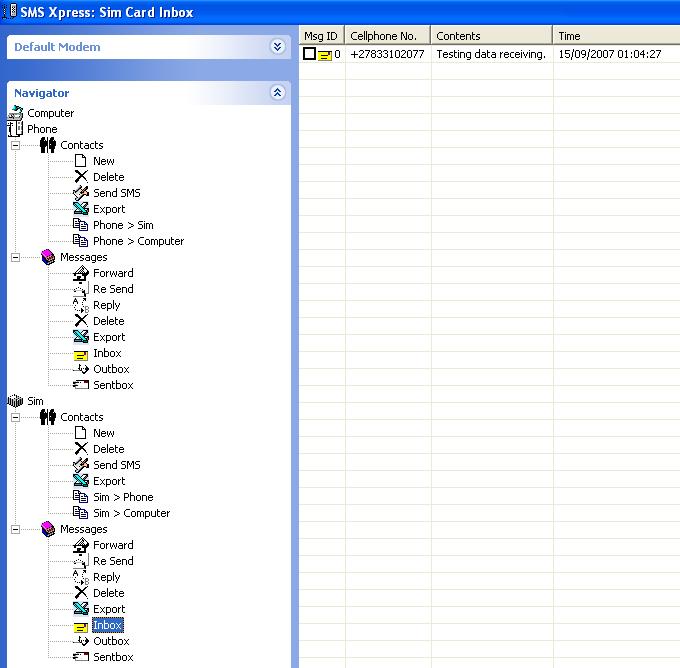This screenshot has height=668, width=680.
Task: Click the Forward icon under Phone Messages
Action: tap(81, 273)
